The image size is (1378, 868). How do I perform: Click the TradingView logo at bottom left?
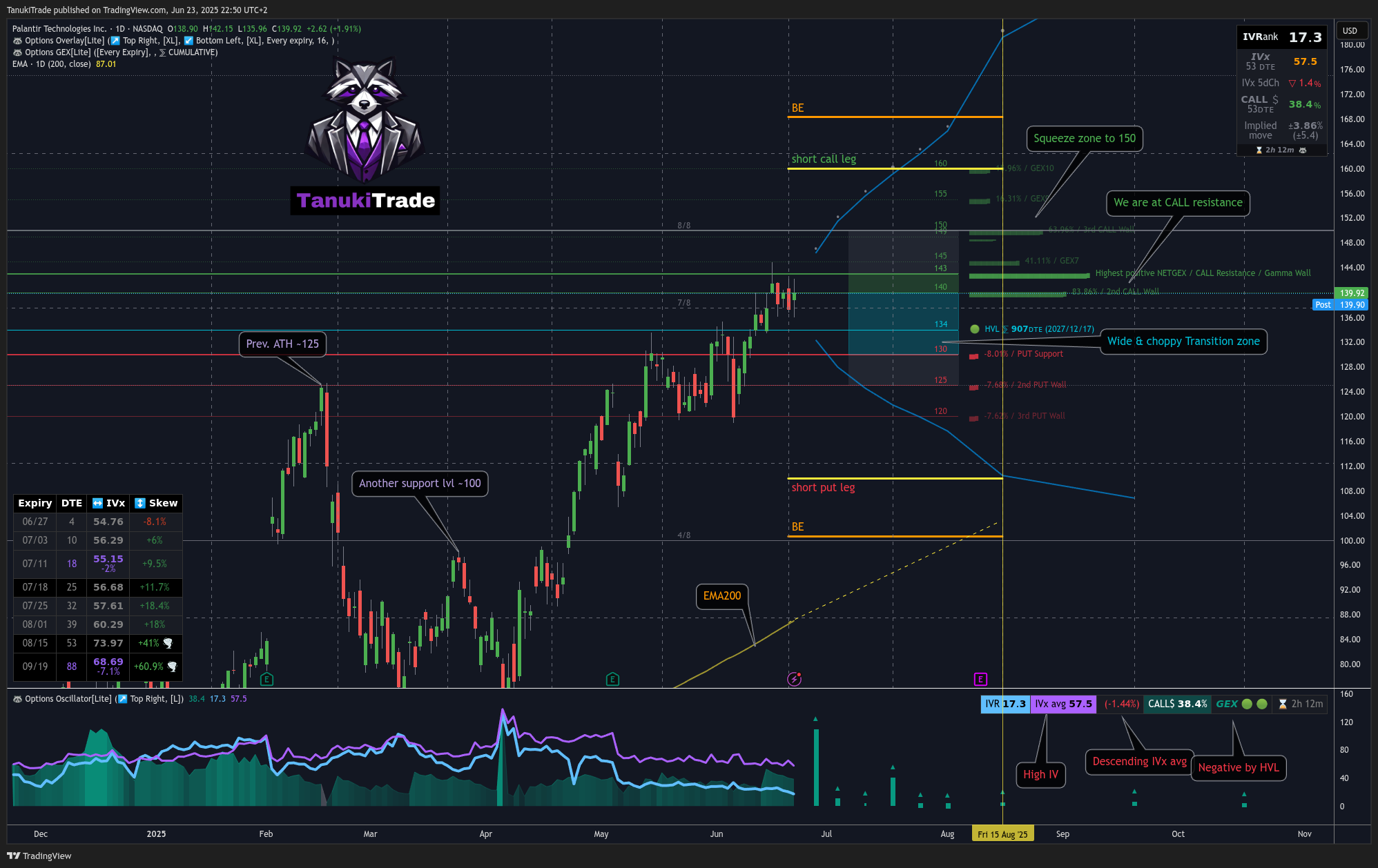pos(39,856)
